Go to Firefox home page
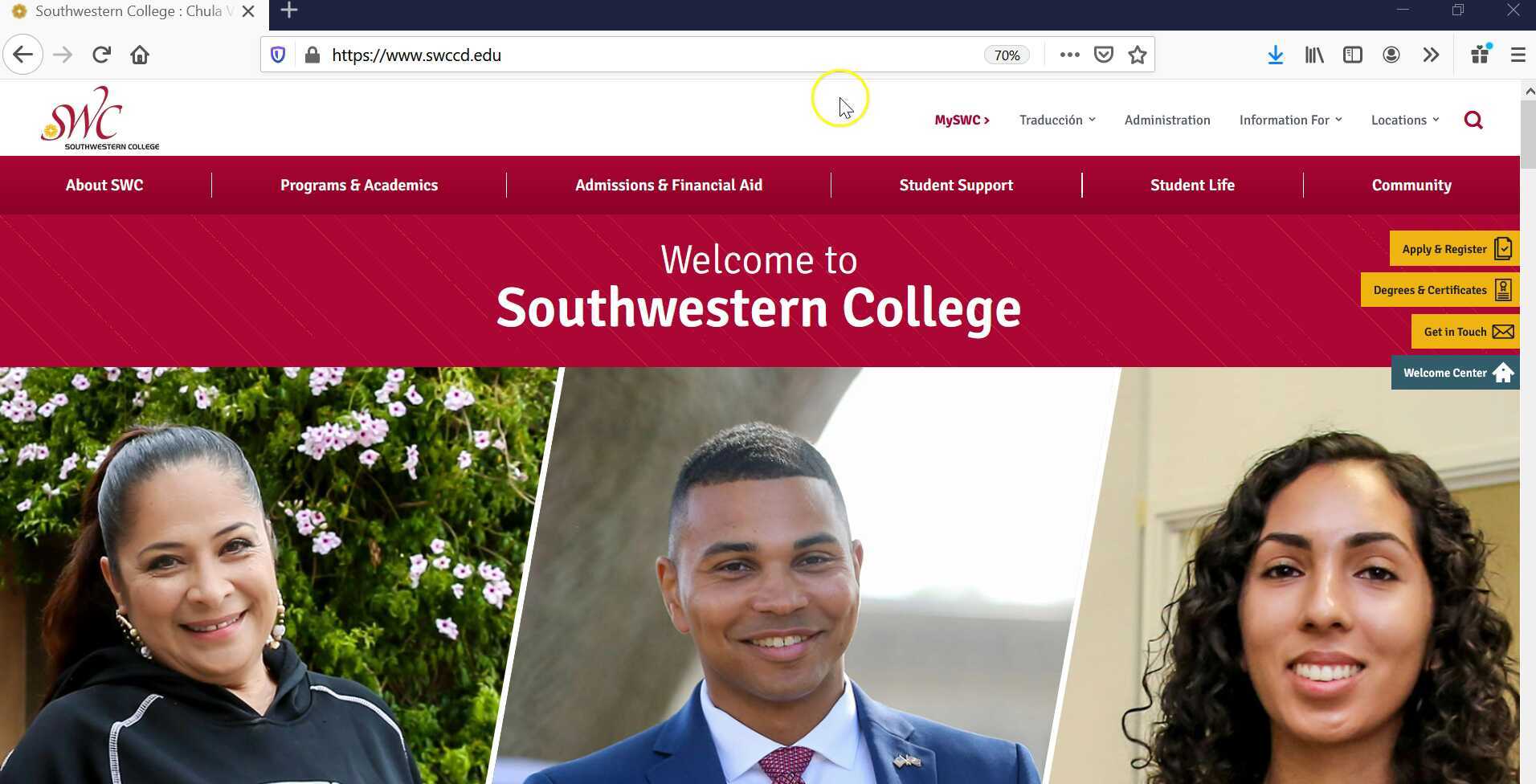This screenshot has width=1536, height=784. point(140,55)
